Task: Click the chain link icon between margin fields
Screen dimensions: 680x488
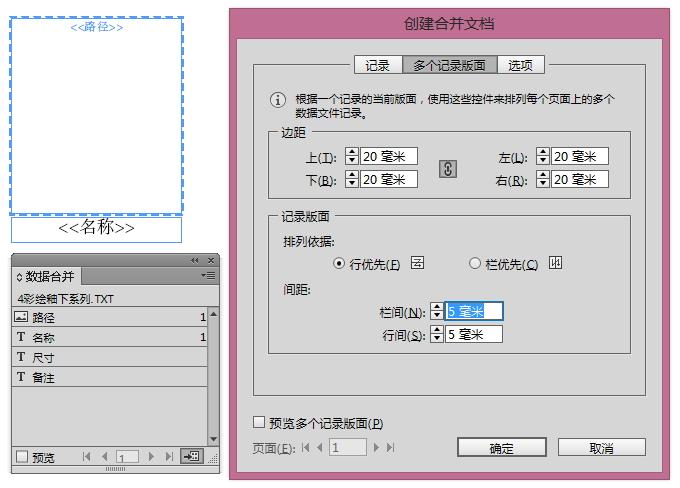Action: [x=448, y=169]
